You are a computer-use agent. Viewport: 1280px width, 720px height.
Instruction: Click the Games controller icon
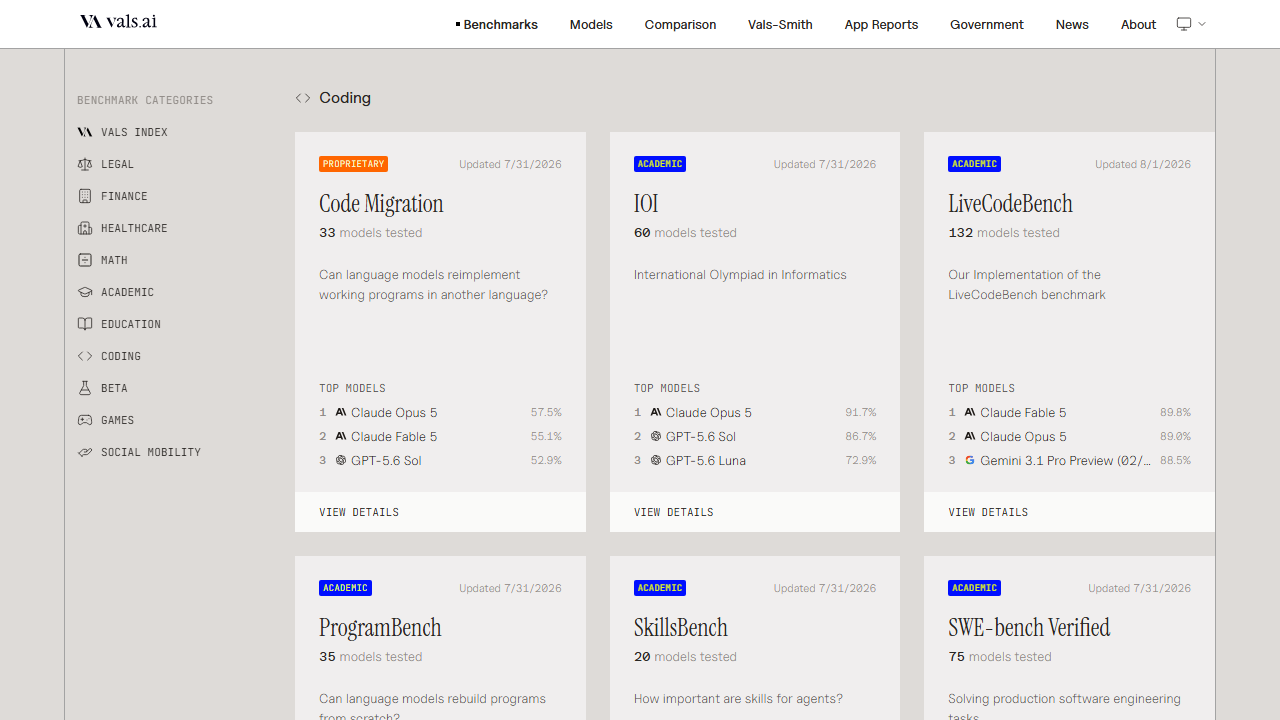[x=85, y=420]
